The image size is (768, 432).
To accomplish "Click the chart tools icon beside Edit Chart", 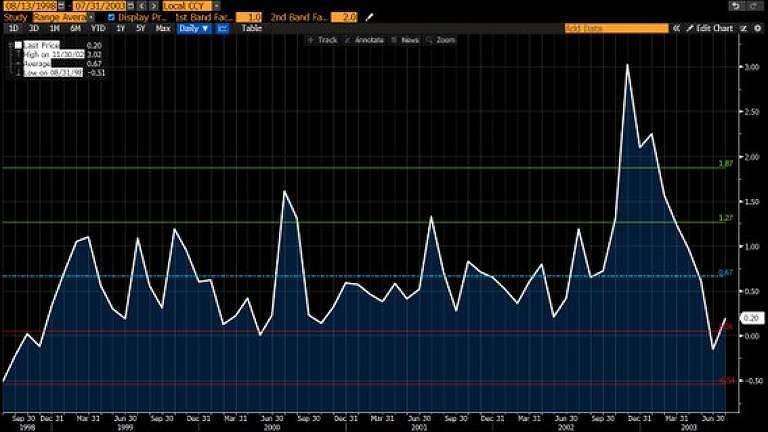I will coord(743,28).
